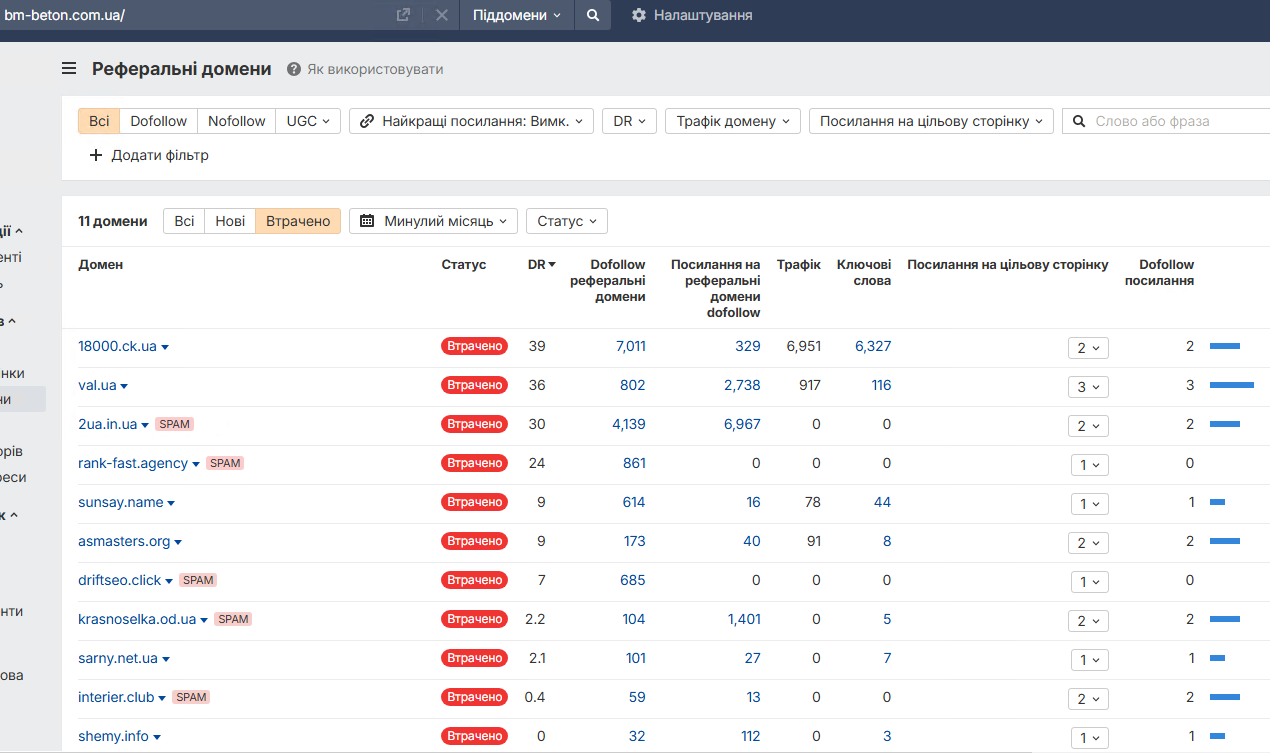Click the dofollow links bar for val.ua
The image size is (1270, 753).
(1231, 385)
